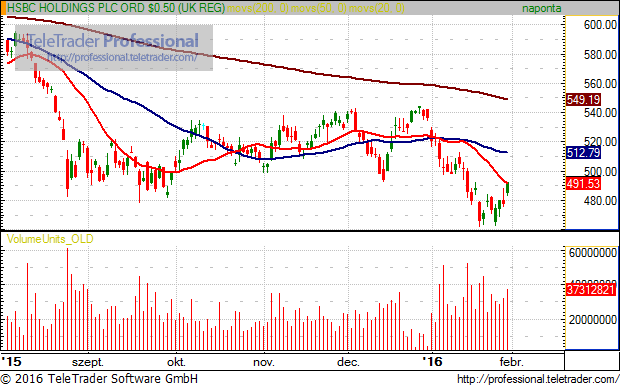
Task: Click the okt. month label
Action: pyautogui.click(x=176, y=362)
